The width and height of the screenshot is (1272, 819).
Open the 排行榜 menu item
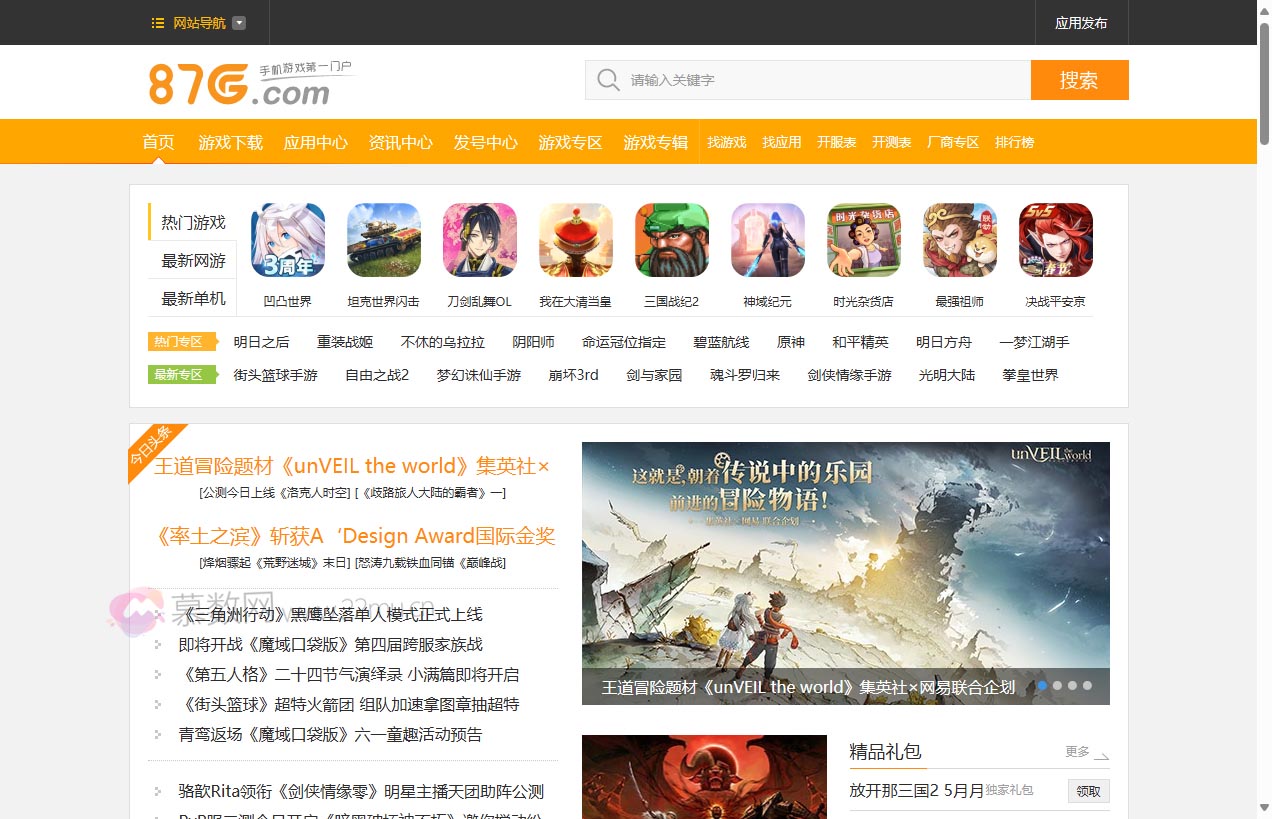click(x=1014, y=142)
